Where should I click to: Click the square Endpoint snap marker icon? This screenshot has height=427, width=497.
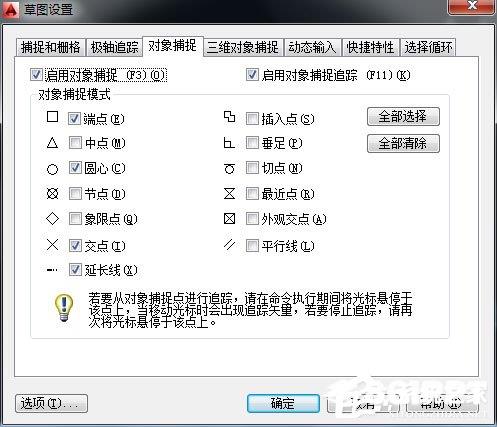(52, 117)
